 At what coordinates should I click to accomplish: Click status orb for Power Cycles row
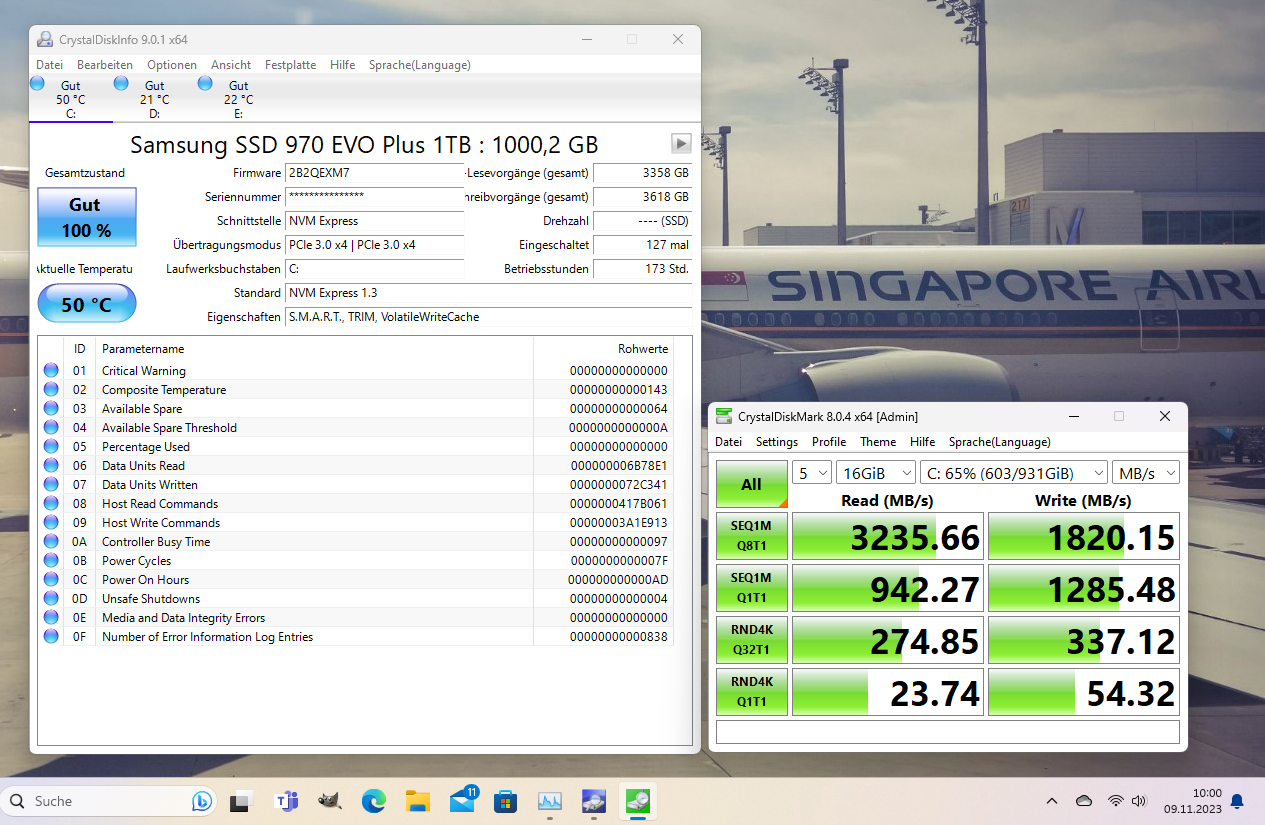click(x=51, y=561)
